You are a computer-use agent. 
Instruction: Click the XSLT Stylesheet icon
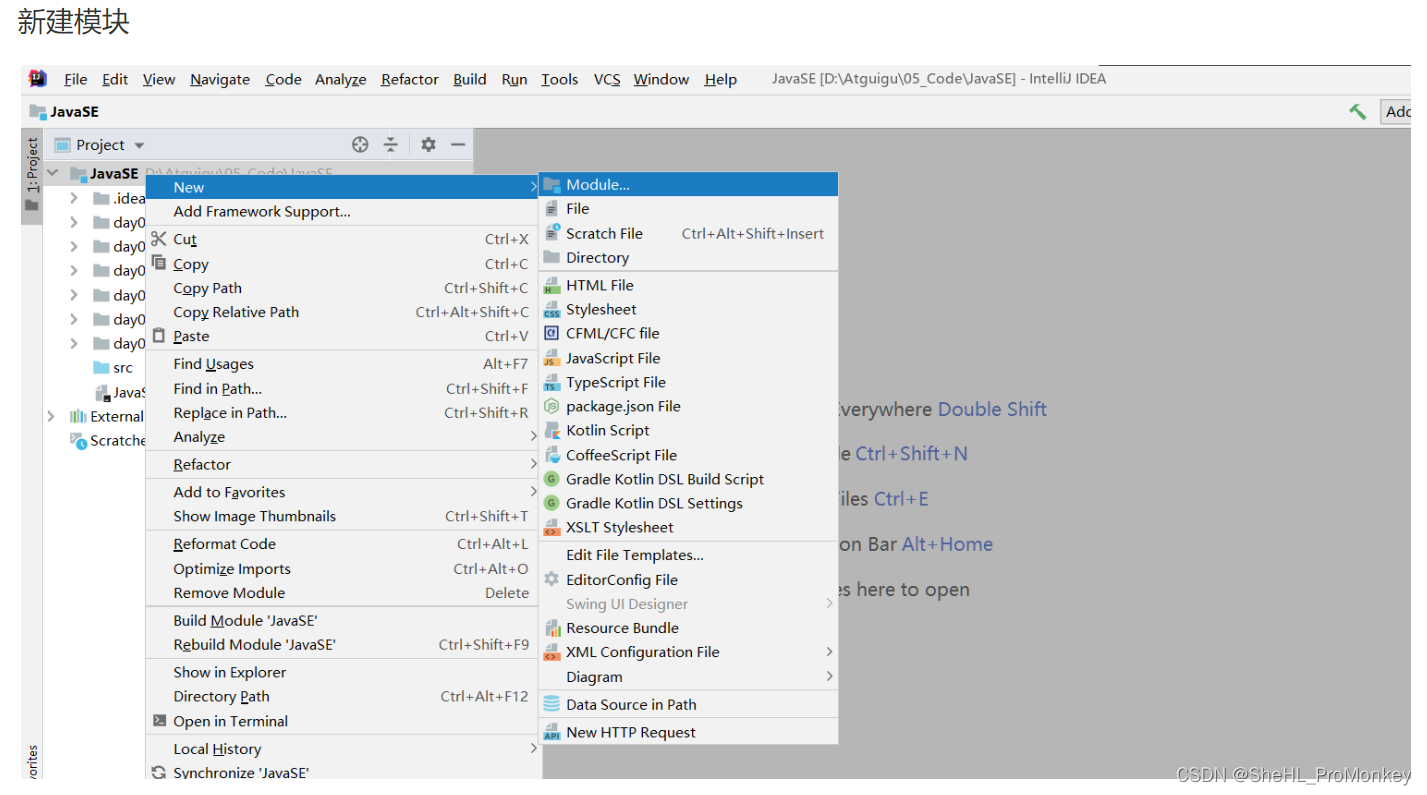tap(551, 527)
